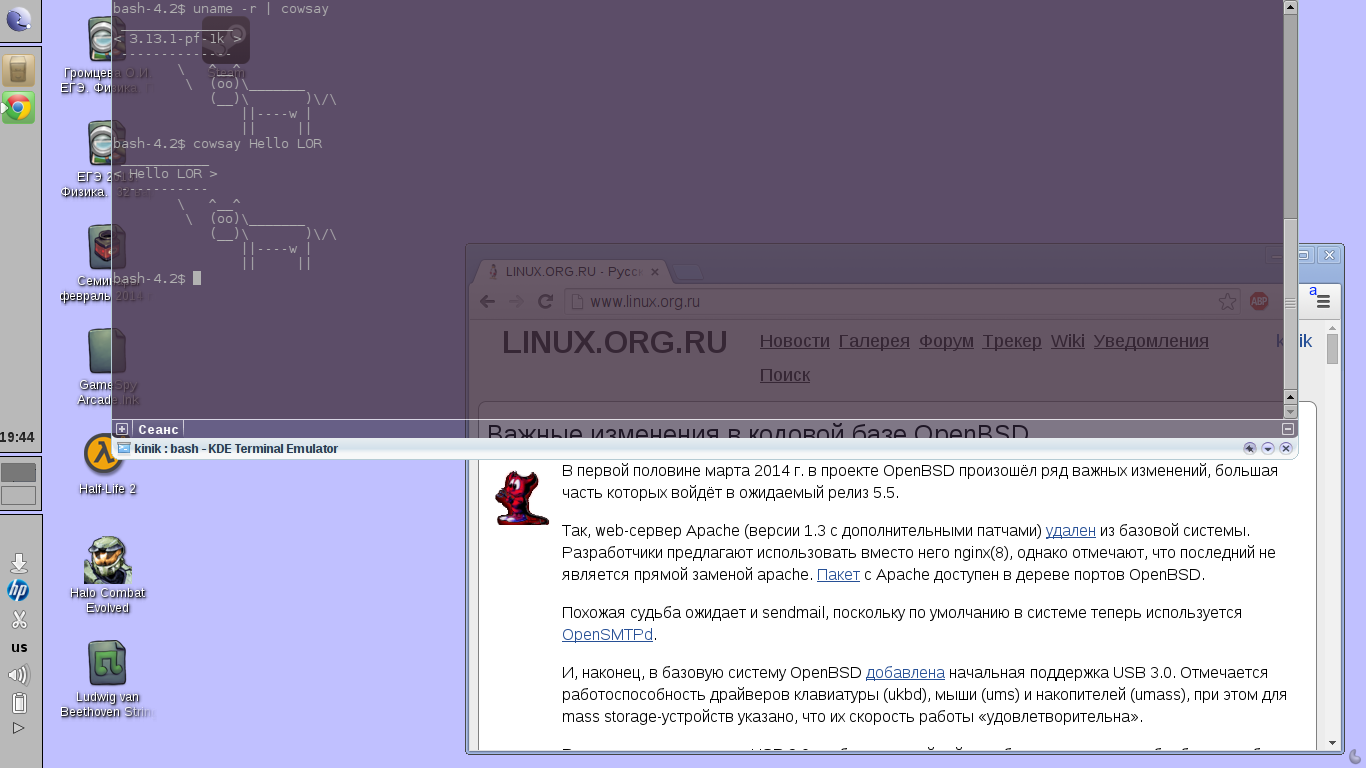Click the Konsole title bar down-arrow minimize button

[x=1267, y=449]
